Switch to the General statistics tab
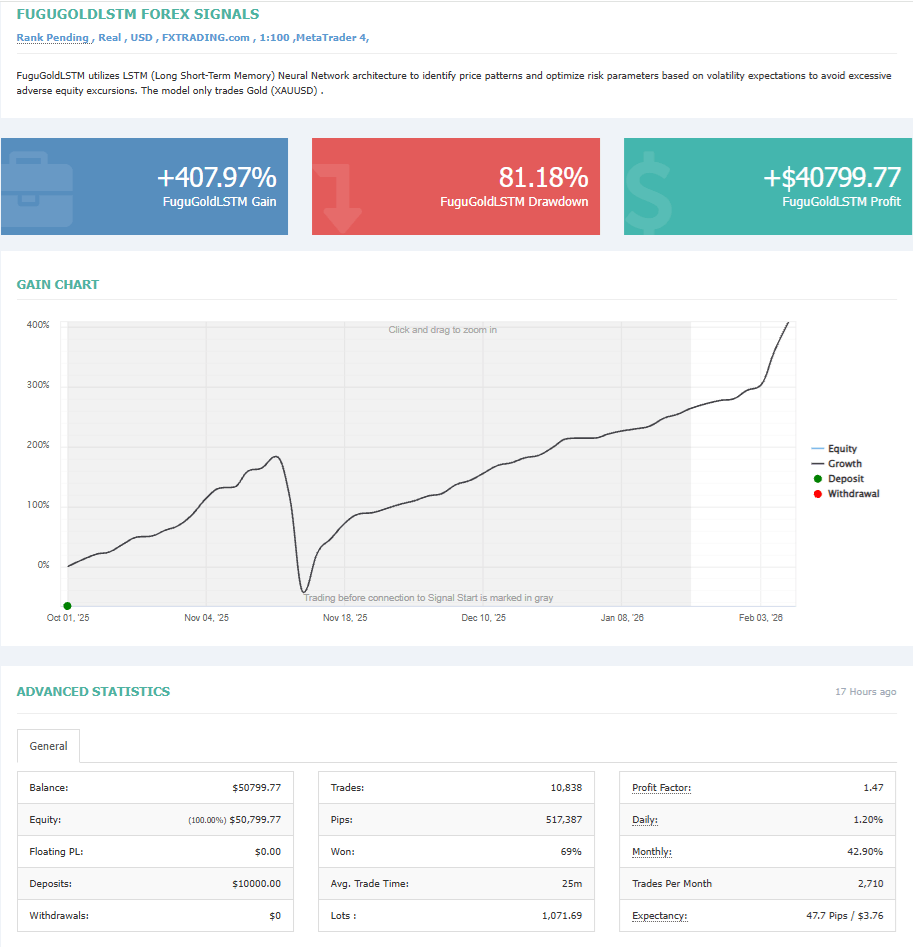913x947 pixels. [x=48, y=746]
